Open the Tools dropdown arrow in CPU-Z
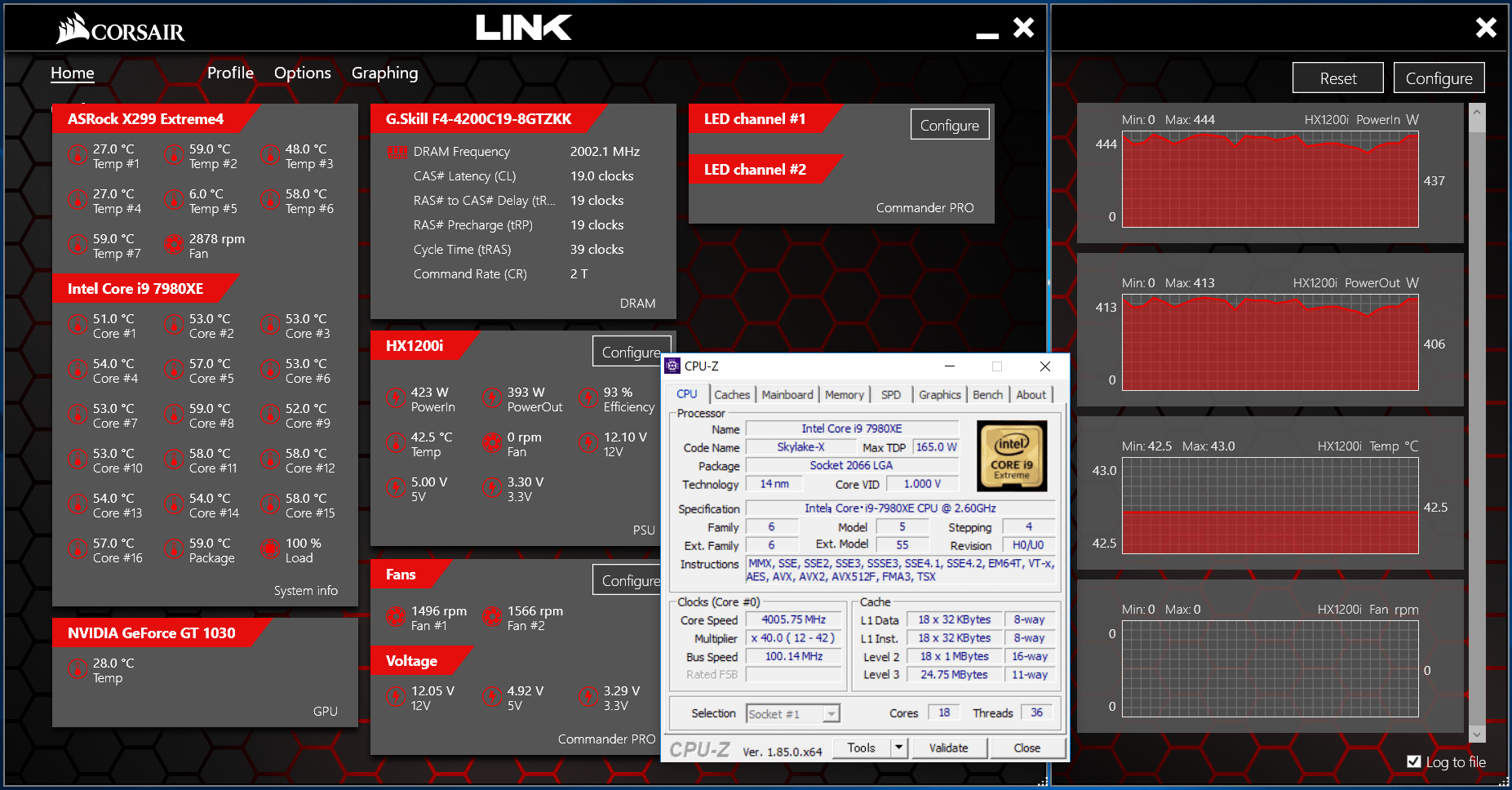 (x=898, y=748)
